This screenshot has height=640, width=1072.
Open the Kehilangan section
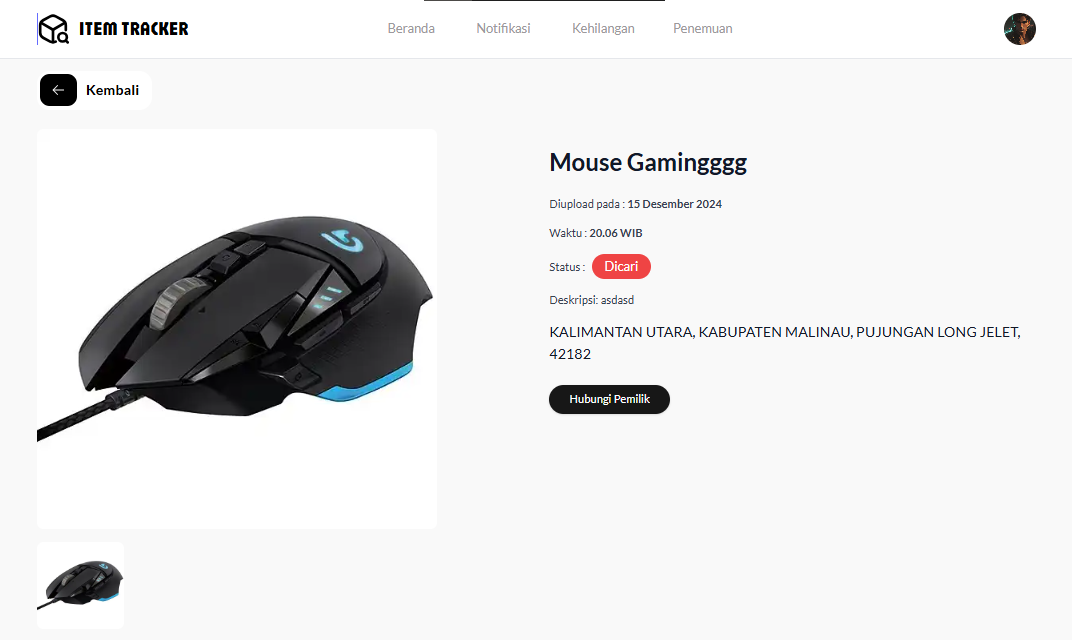click(603, 28)
